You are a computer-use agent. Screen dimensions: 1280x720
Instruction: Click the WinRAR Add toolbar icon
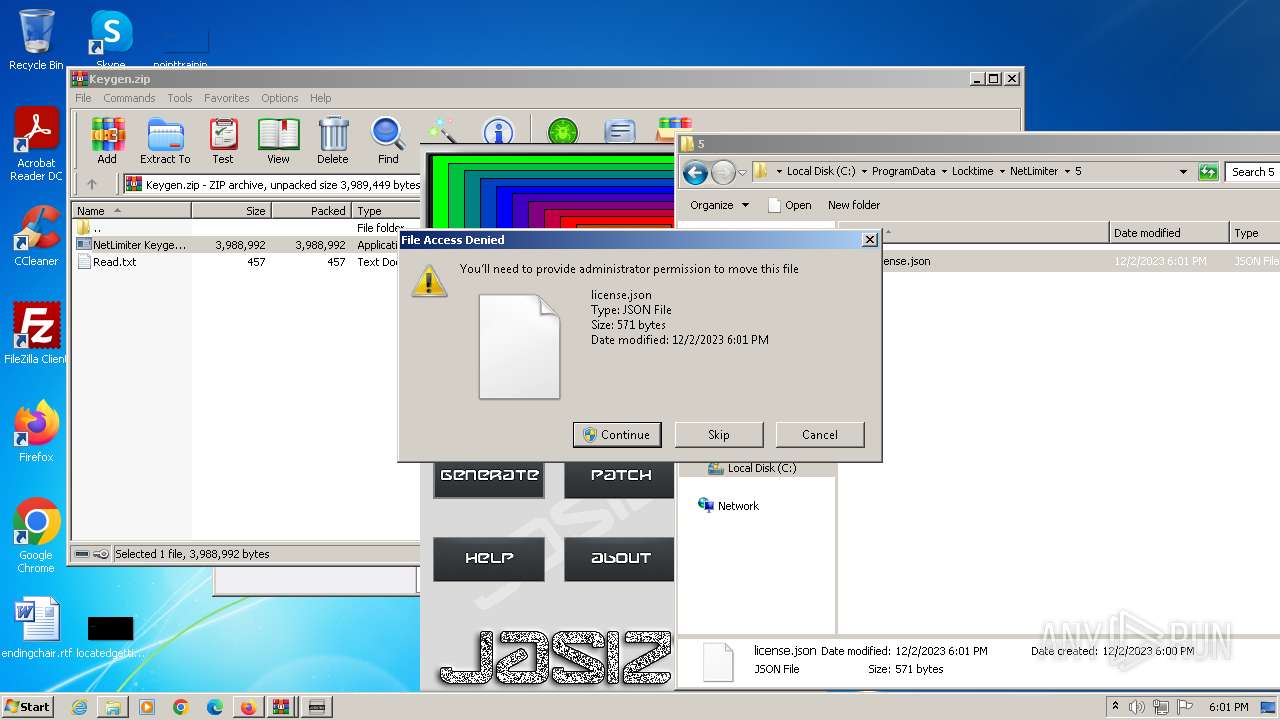[107, 141]
